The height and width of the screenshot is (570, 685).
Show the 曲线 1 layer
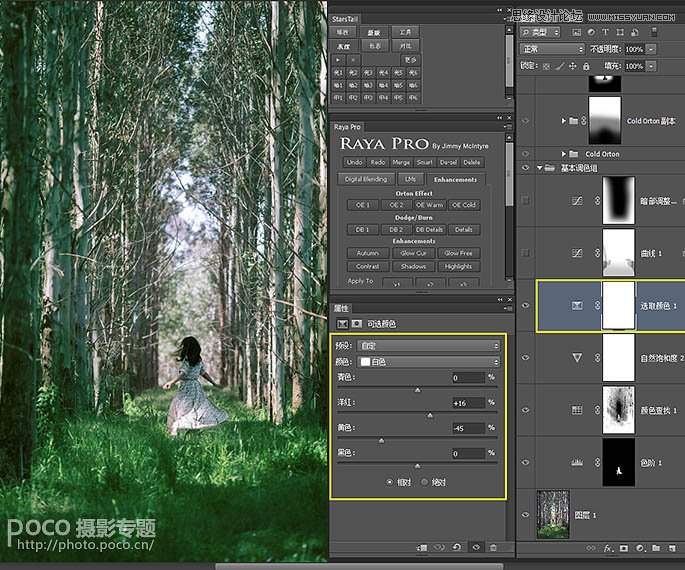(x=526, y=253)
